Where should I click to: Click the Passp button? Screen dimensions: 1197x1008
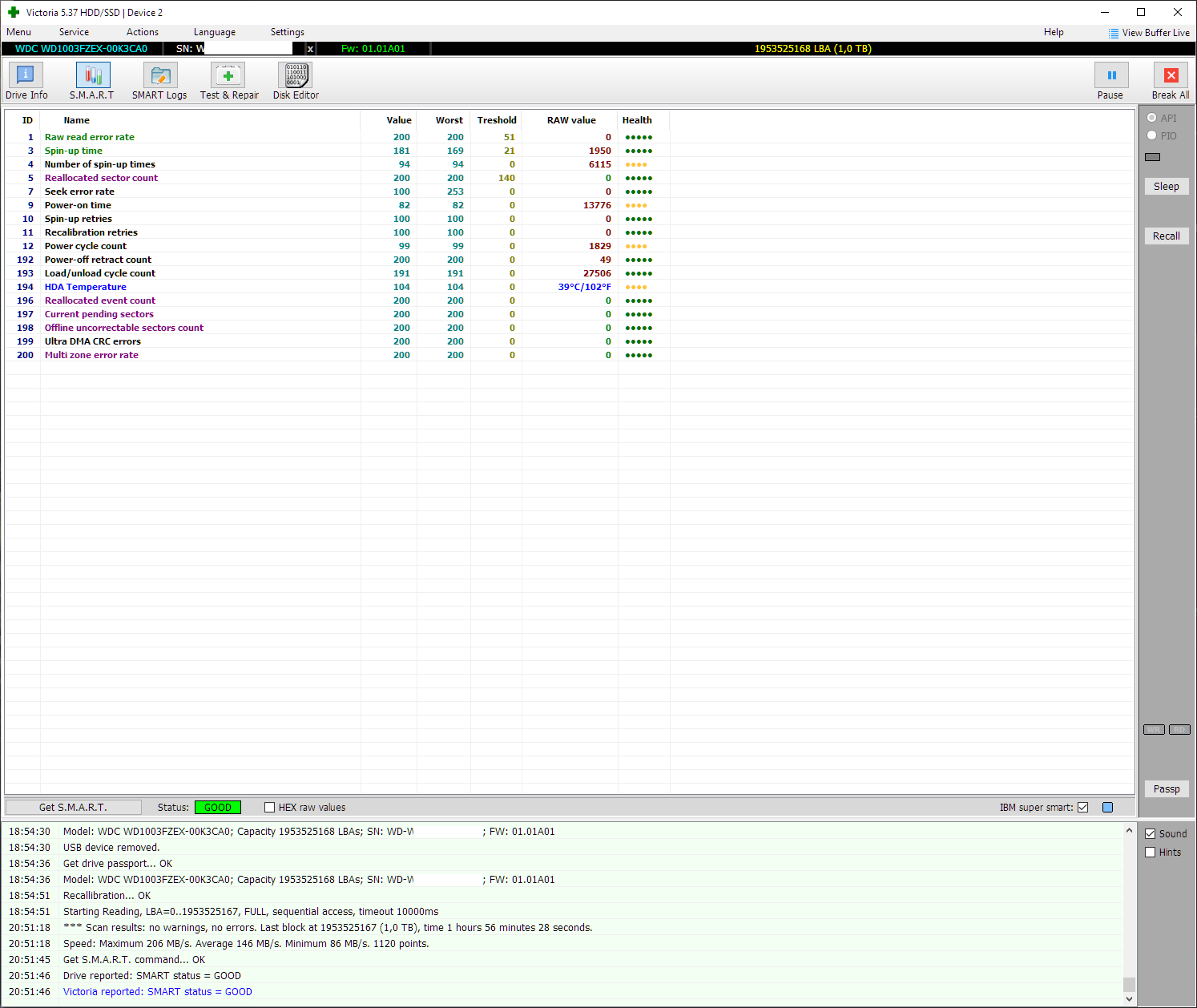point(1167,789)
